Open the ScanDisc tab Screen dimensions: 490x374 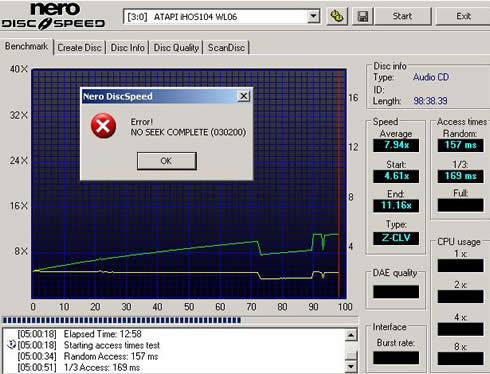226,48
